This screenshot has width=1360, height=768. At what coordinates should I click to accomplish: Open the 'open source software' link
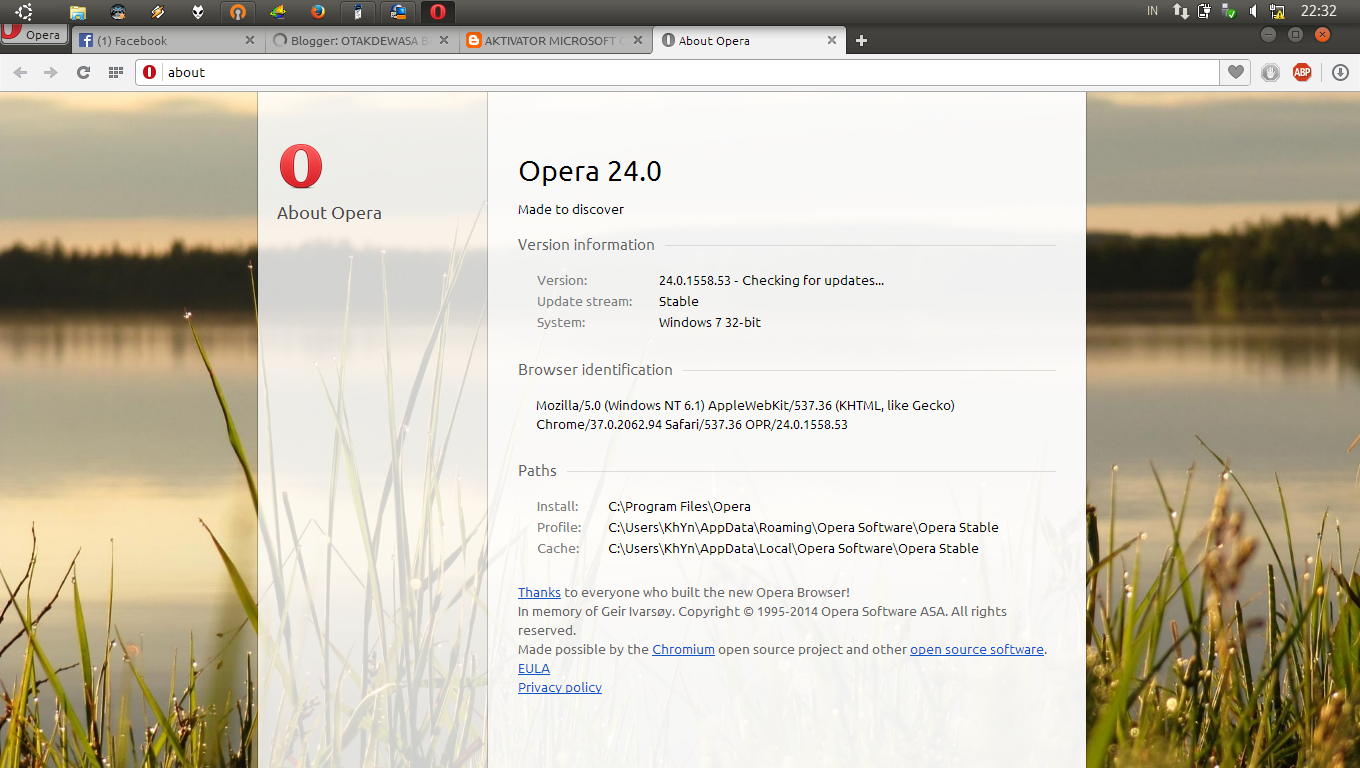977,649
